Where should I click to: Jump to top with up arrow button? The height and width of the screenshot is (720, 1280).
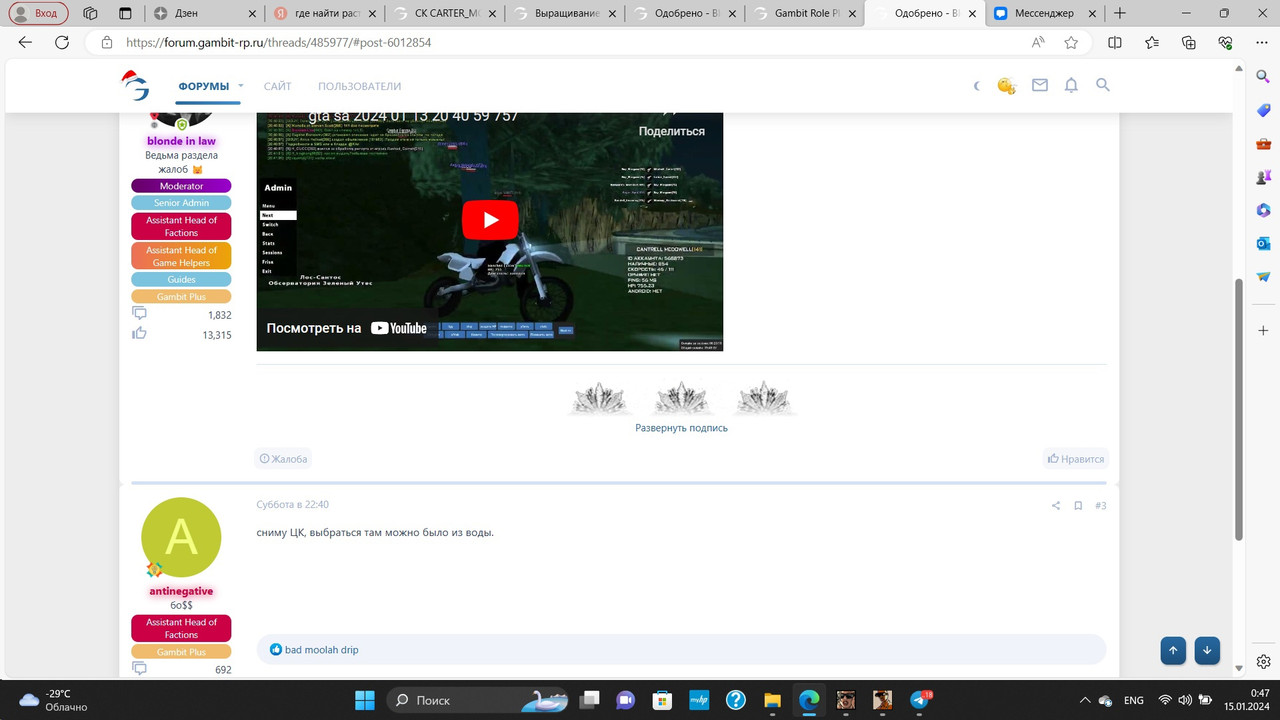[1173, 650]
